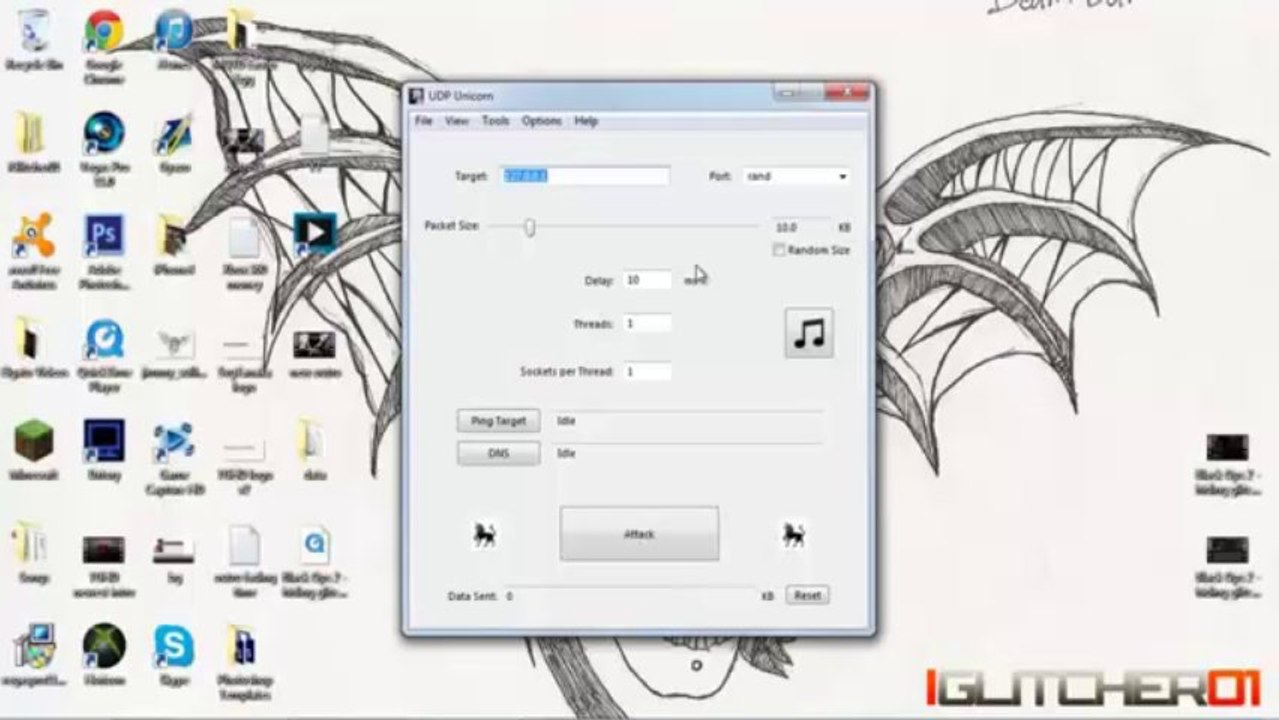Screen dimensions: 1279x720
Task: Open the File menu
Action: pyautogui.click(x=423, y=121)
